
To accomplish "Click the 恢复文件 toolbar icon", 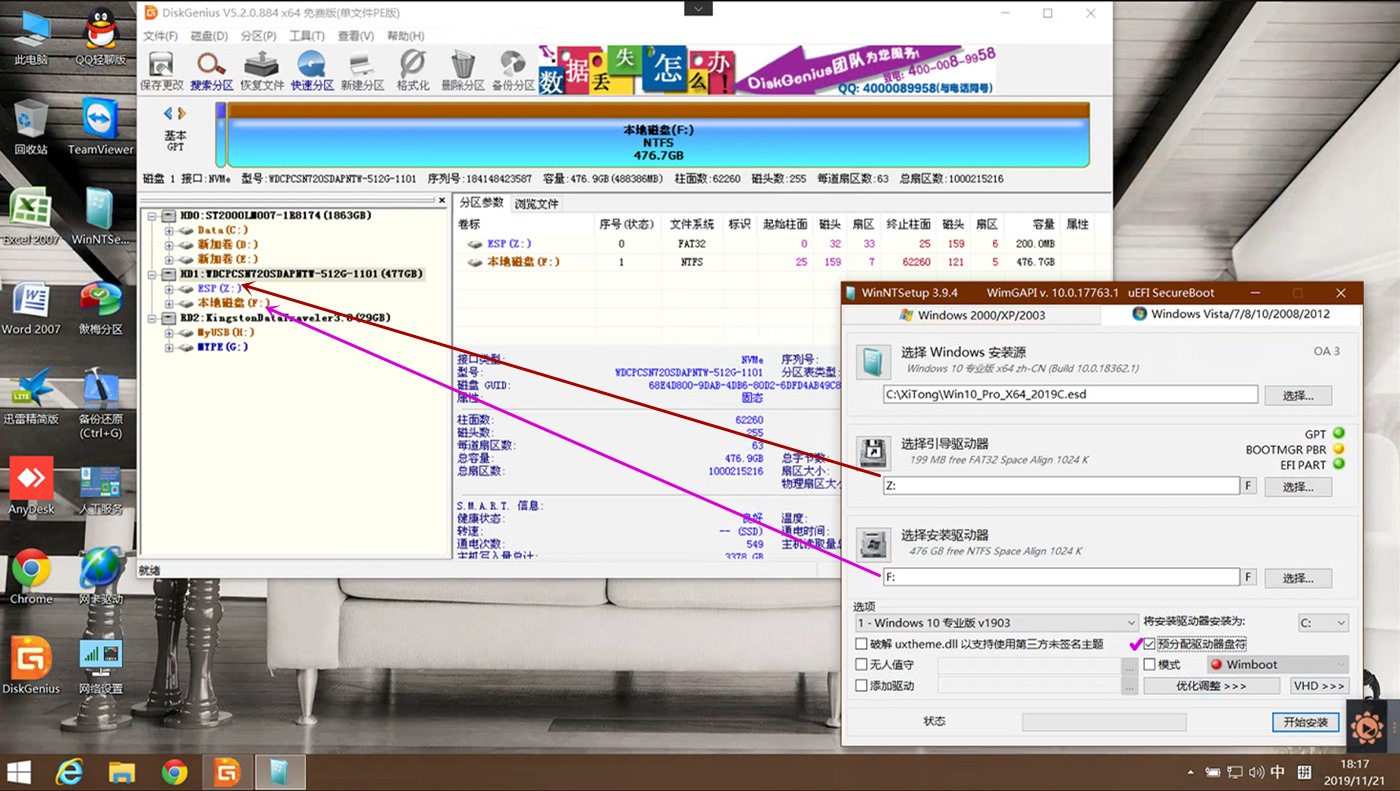I will click(262, 70).
